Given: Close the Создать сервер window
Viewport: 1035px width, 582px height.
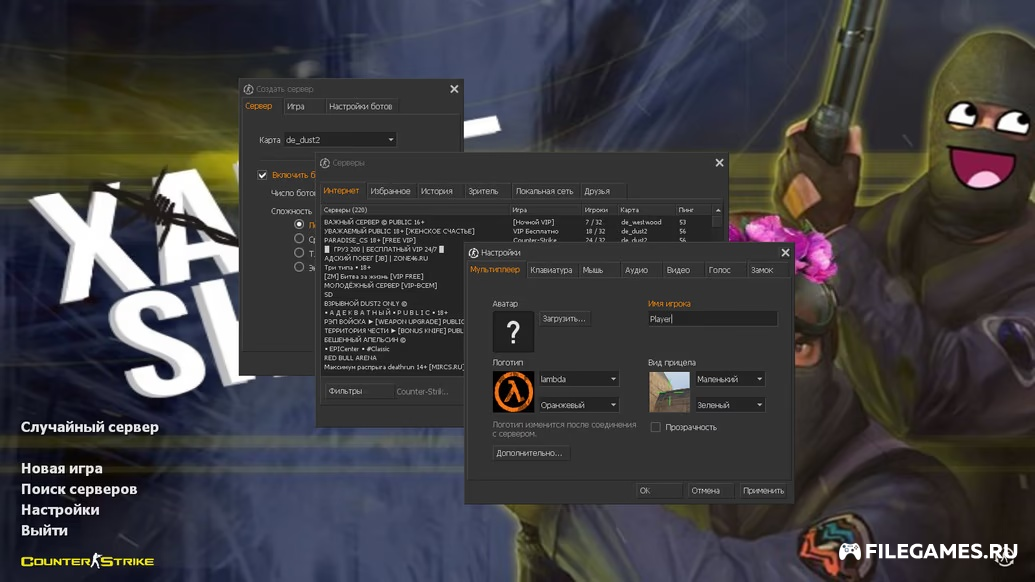Looking at the screenshot, I should click(x=454, y=89).
